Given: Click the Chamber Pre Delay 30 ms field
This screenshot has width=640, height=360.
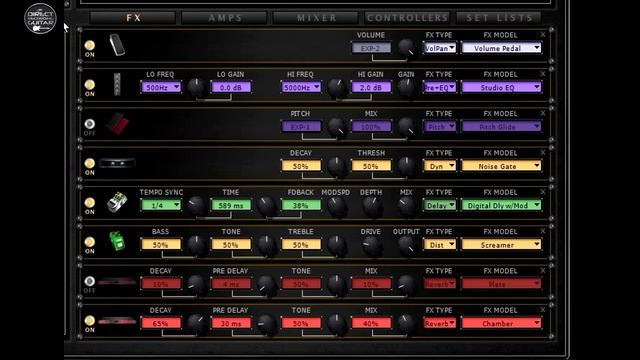Looking at the screenshot, I should coord(231,323).
